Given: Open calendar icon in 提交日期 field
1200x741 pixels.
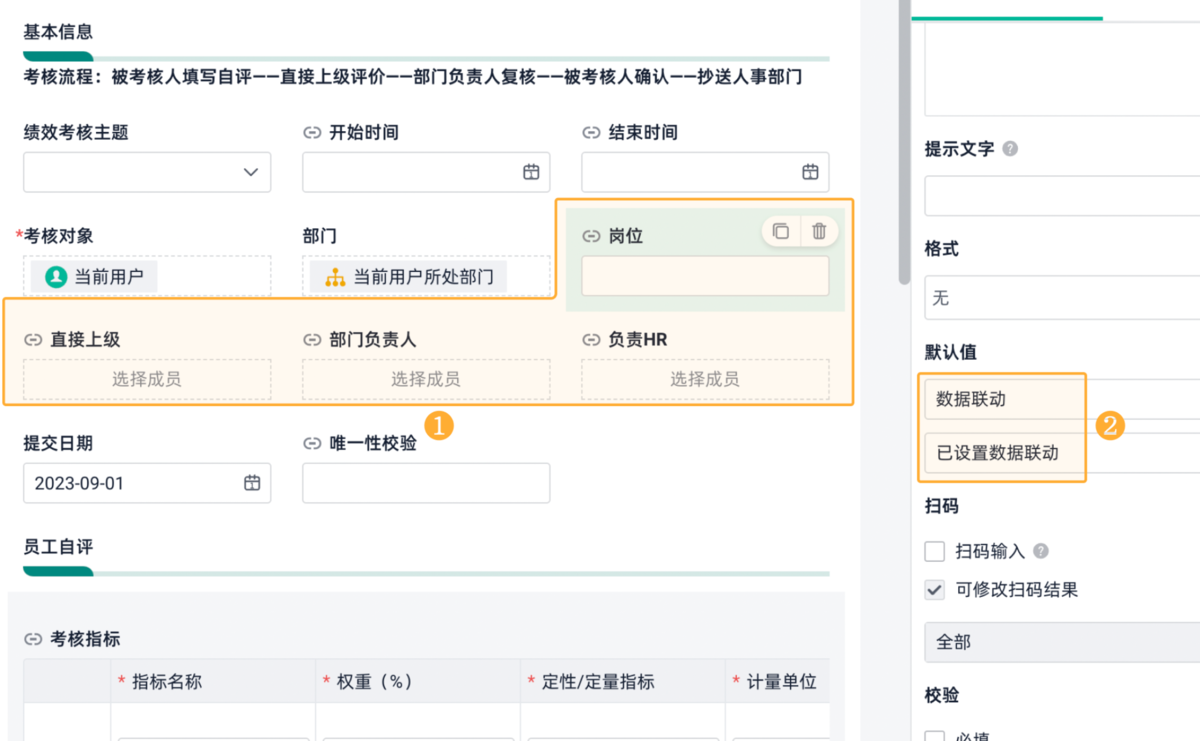Looking at the screenshot, I should point(252,483).
